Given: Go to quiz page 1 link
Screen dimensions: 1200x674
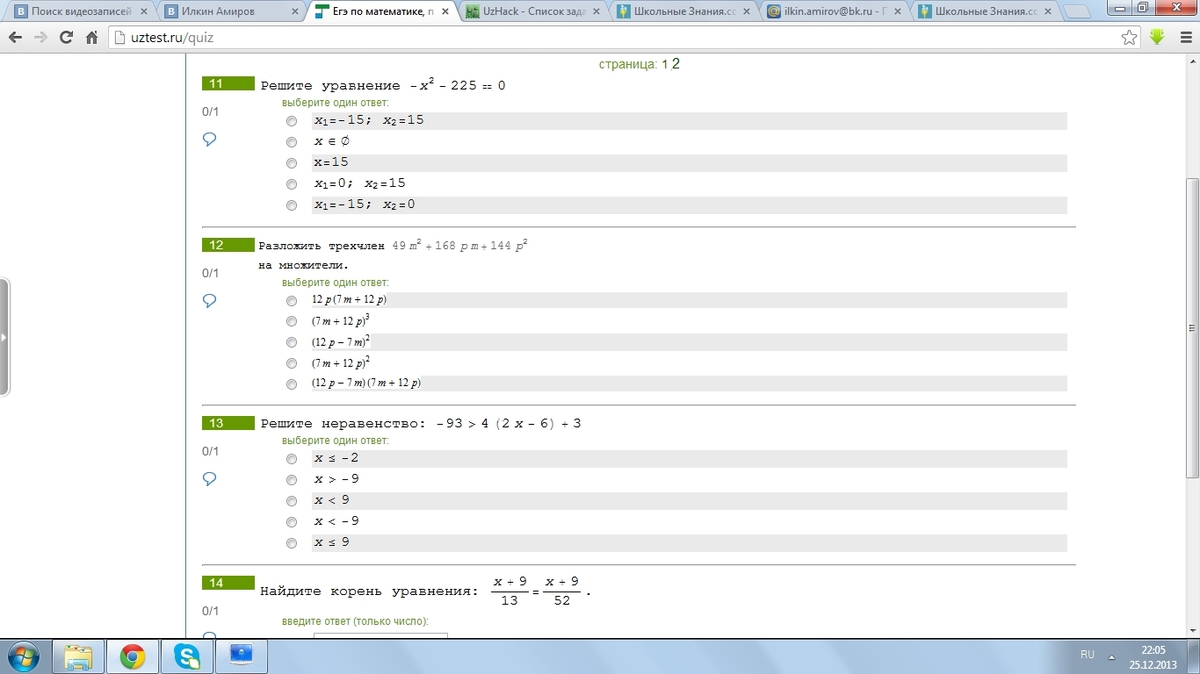Looking at the screenshot, I should coord(665,64).
